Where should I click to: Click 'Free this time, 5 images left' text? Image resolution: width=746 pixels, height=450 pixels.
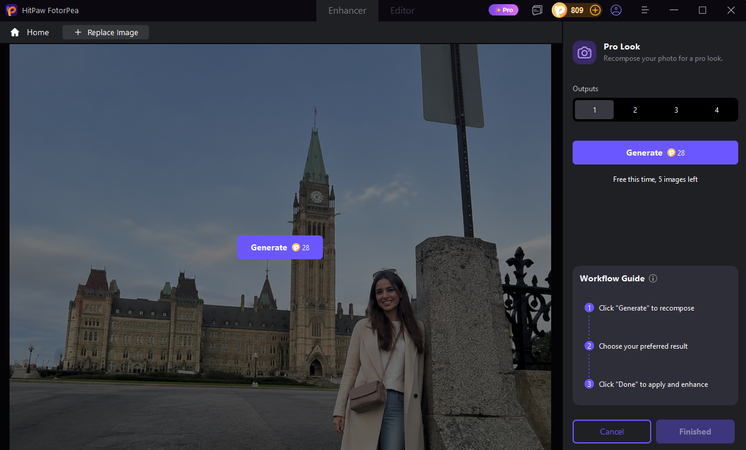tap(655, 179)
